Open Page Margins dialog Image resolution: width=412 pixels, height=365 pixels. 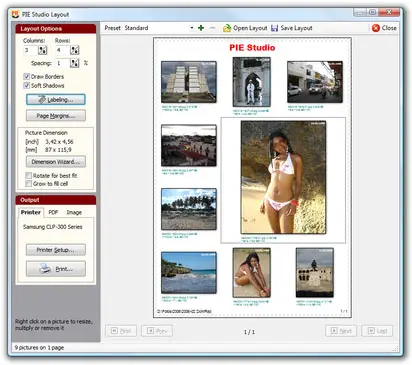tap(56, 116)
